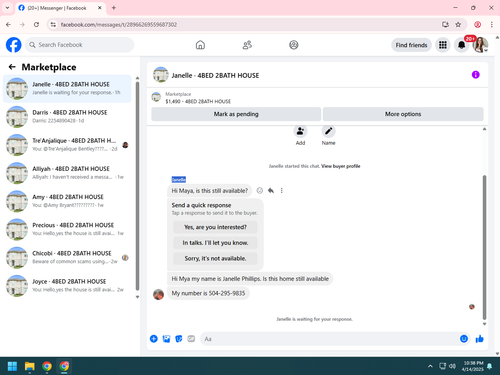Screen dimensions: 500x375
Task: Click the Add people icon
Action: click(300, 131)
